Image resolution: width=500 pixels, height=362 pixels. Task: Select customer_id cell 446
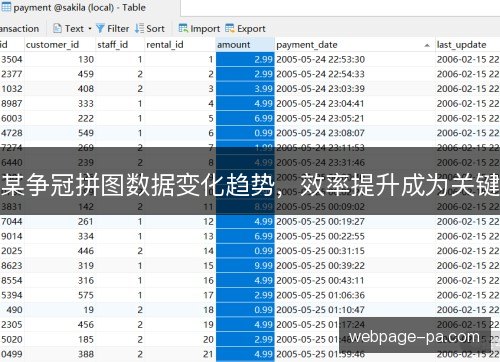click(60, 251)
